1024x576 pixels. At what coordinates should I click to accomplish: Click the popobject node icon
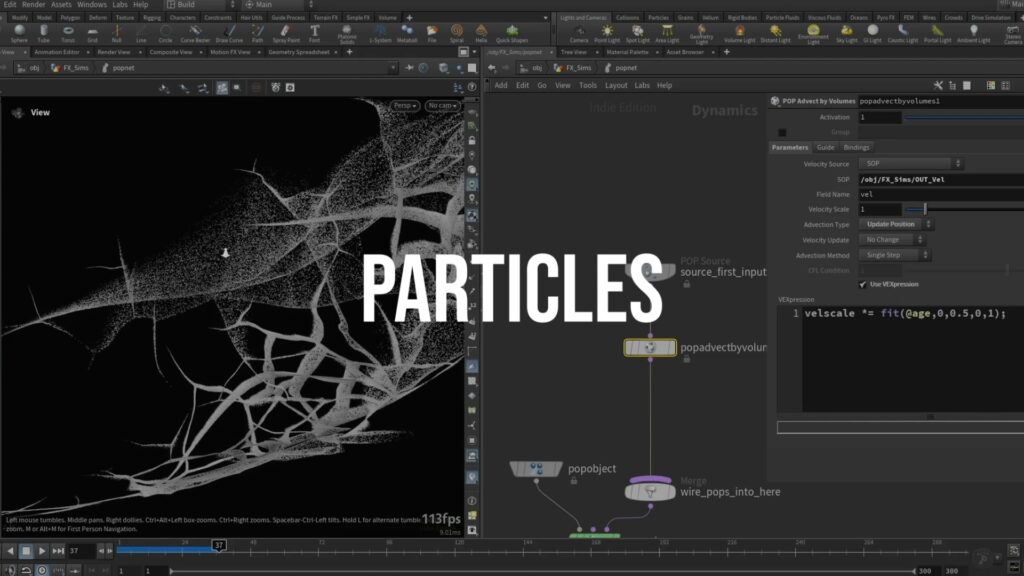[x=536, y=469]
